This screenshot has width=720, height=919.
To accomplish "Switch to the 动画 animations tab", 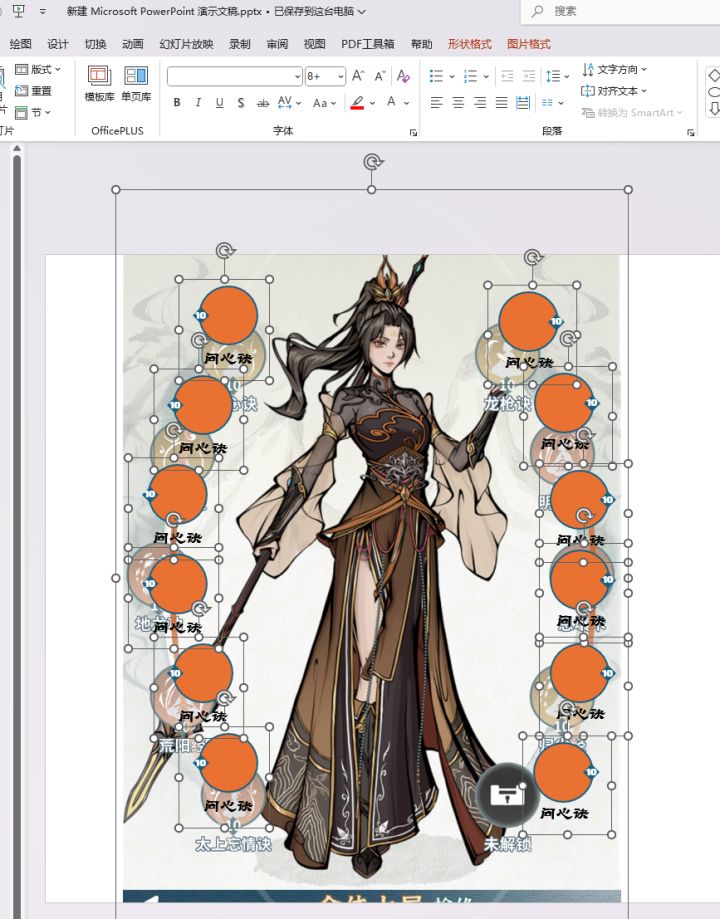I will pyautogui.click(x=133, y=44).
